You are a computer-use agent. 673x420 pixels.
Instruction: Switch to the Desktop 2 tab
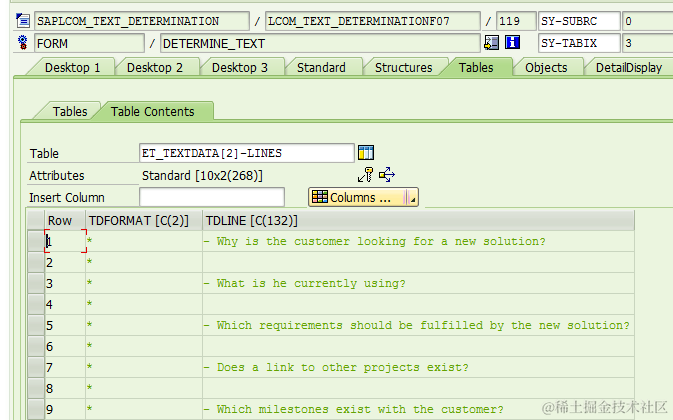(x=155, y=68)
